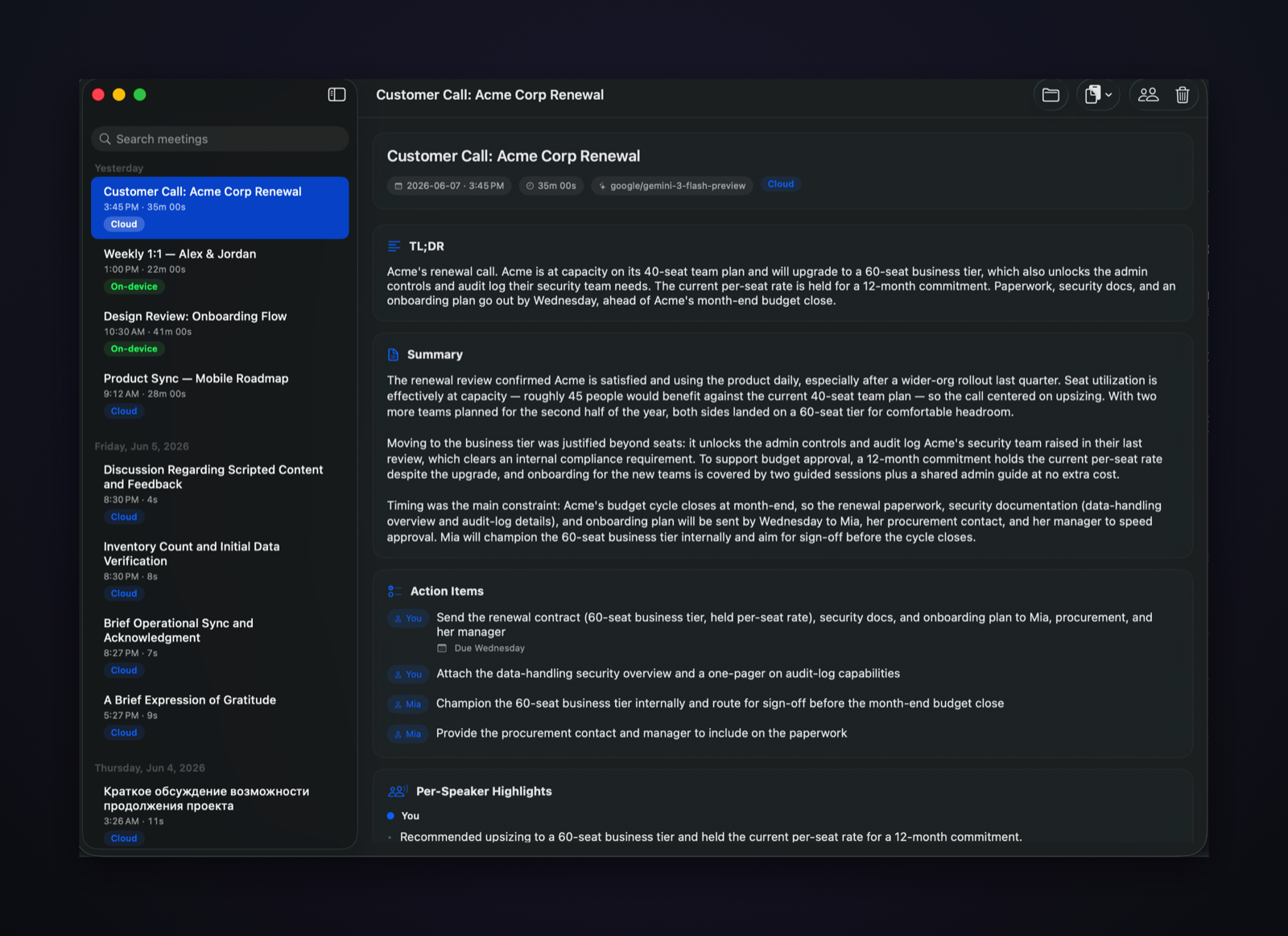Image resolution: width=1288 pixels, height=936 pixels.
Task: Click the Cloud badge in selected meeting row
Action: 124,225
